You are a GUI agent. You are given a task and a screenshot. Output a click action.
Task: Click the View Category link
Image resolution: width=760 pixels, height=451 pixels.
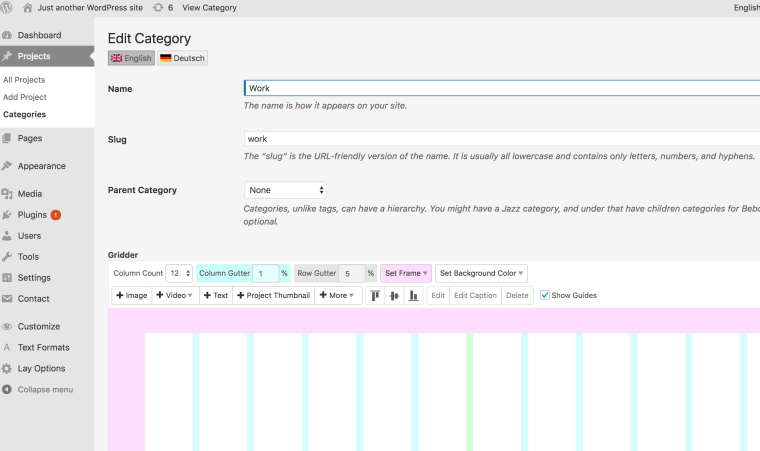[x=210, y=8]
